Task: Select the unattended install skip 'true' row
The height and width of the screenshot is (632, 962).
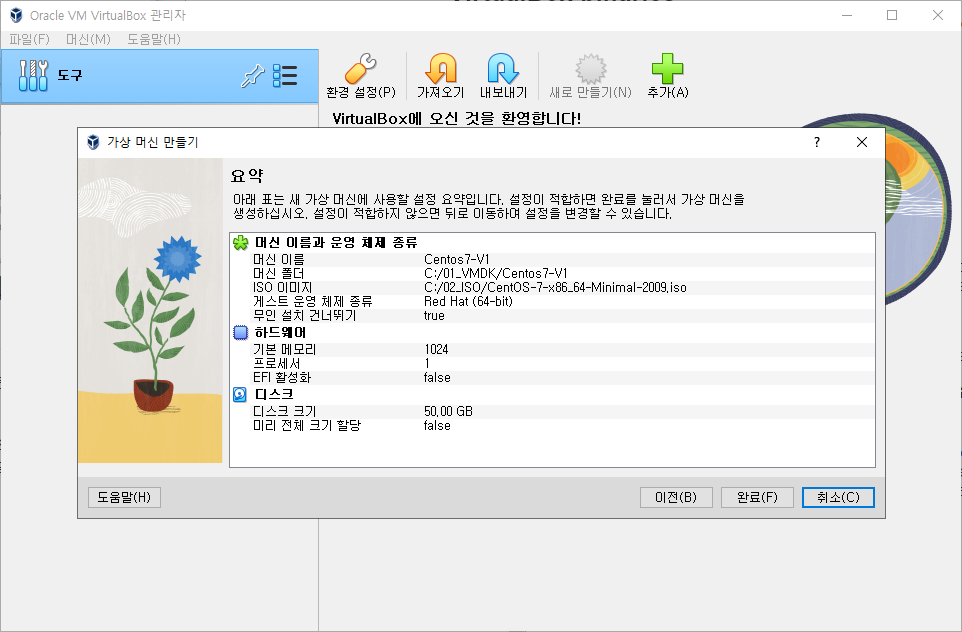Action: [x=552, y=316]
